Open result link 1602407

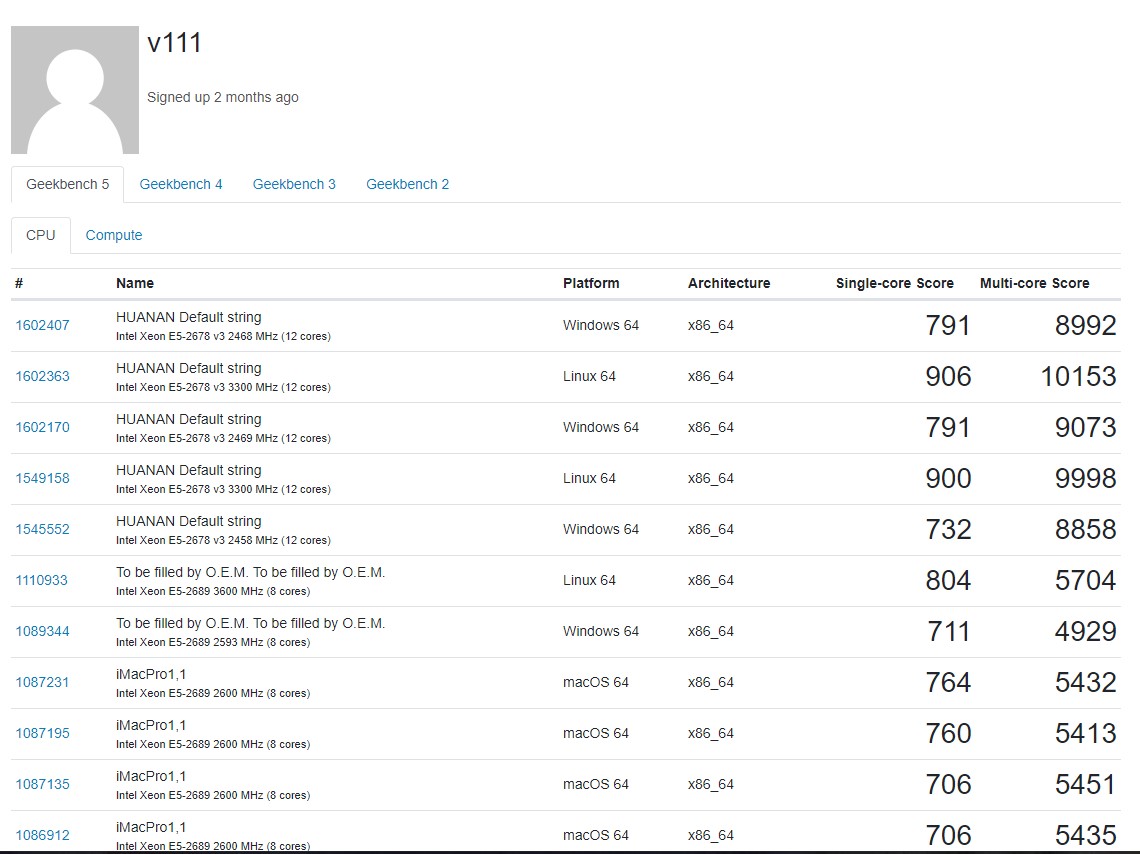pos(43,325)
